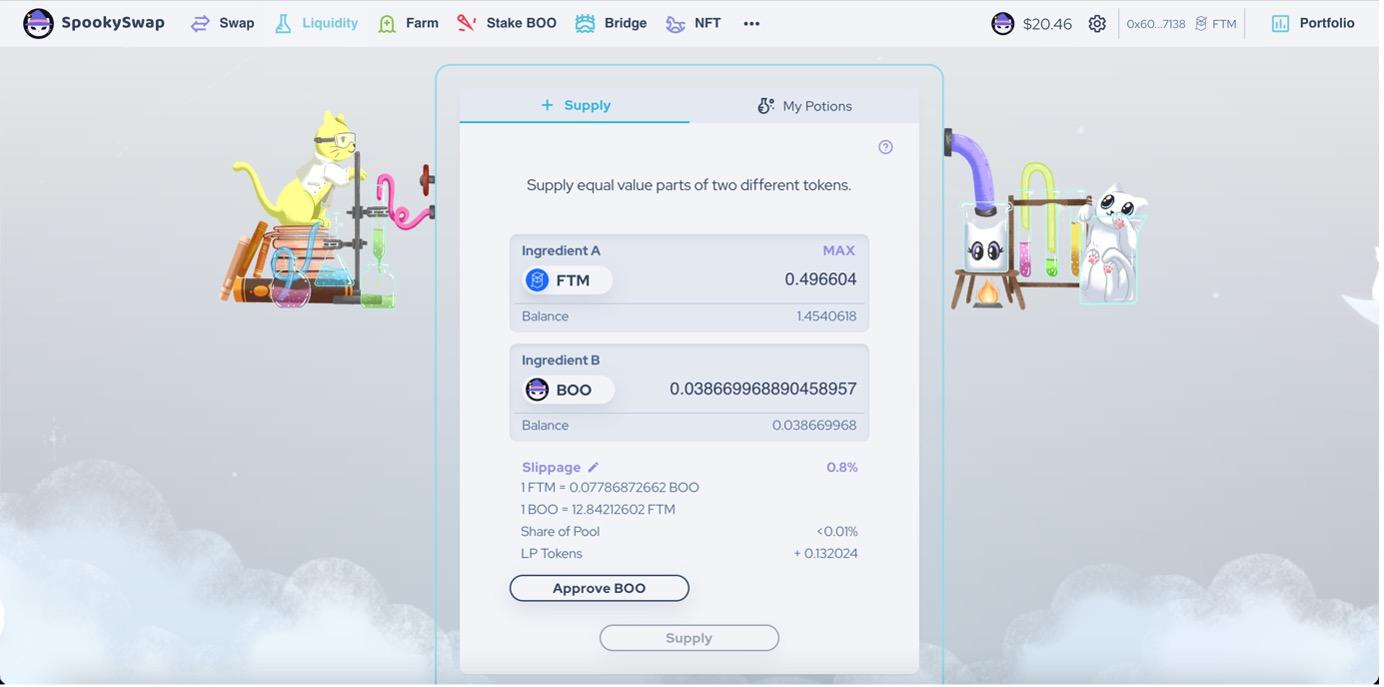Click the Farm sprout icon
Image resolution: width=1384 pixels, height=687 pixels.
(387, 23)
